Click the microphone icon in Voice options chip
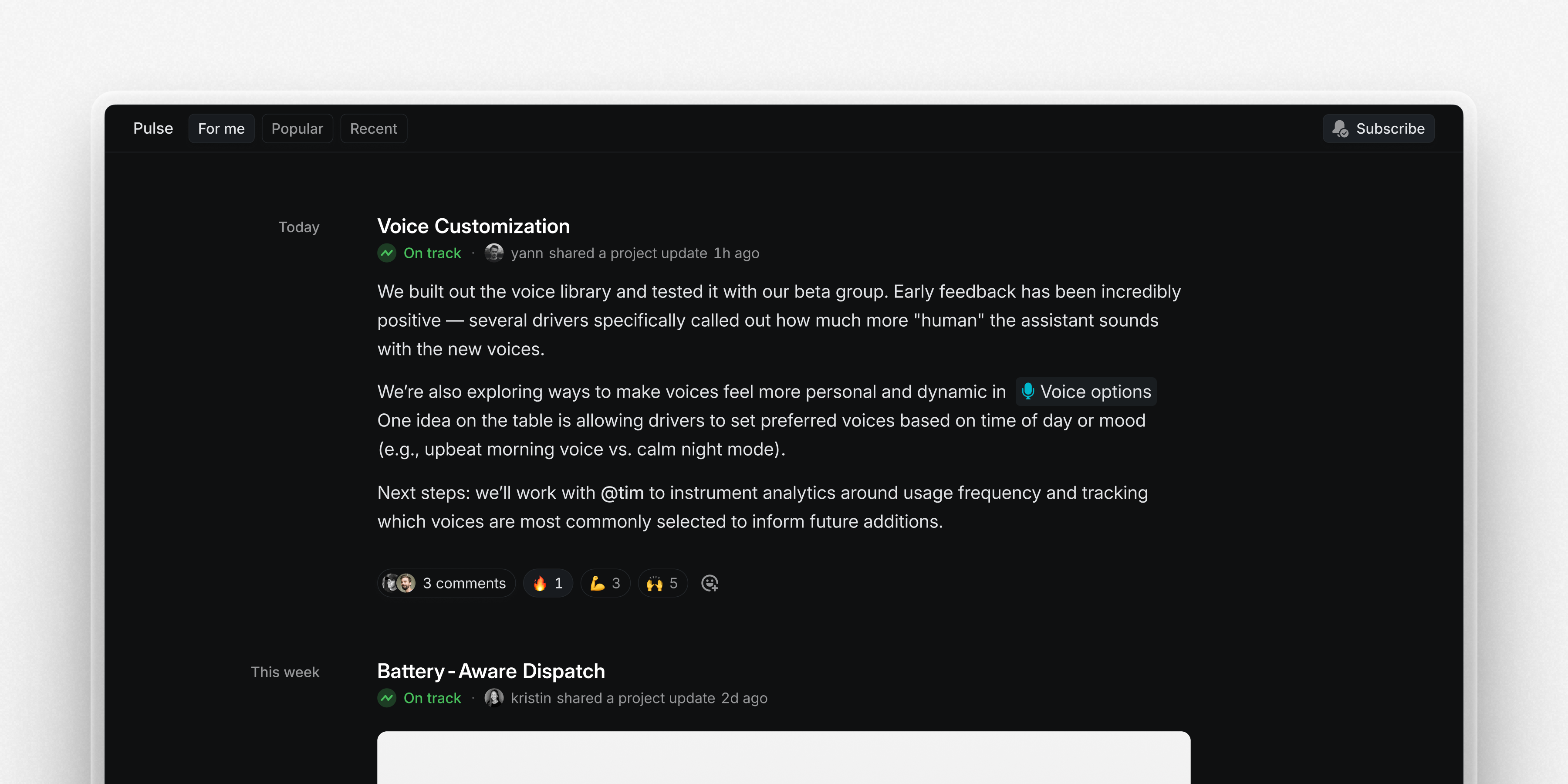 tap(1029, 392)
